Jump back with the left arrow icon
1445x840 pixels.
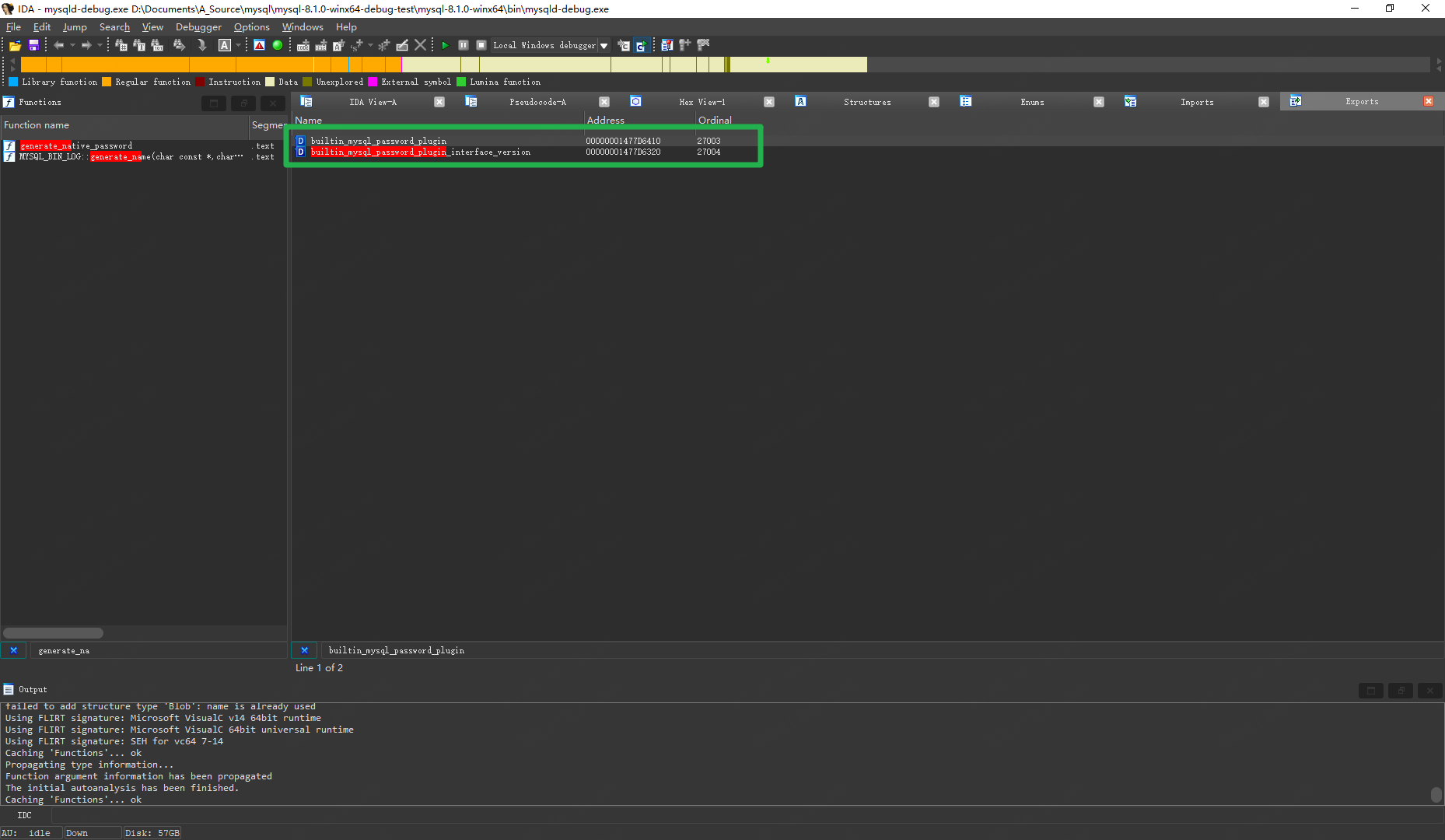point(59,45)
